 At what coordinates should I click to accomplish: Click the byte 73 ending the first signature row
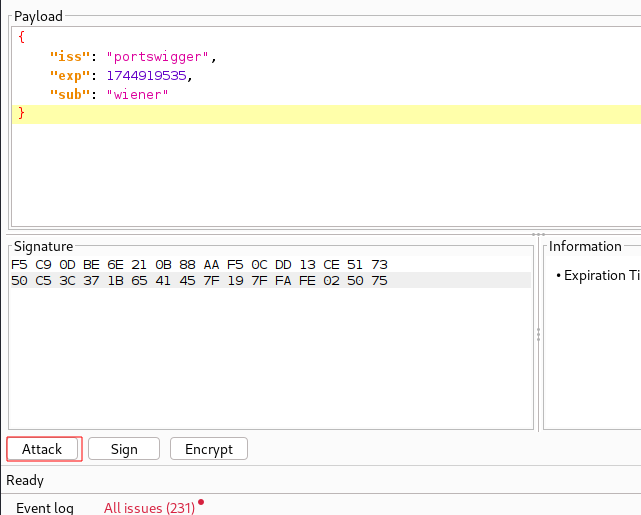pos(379,264)
